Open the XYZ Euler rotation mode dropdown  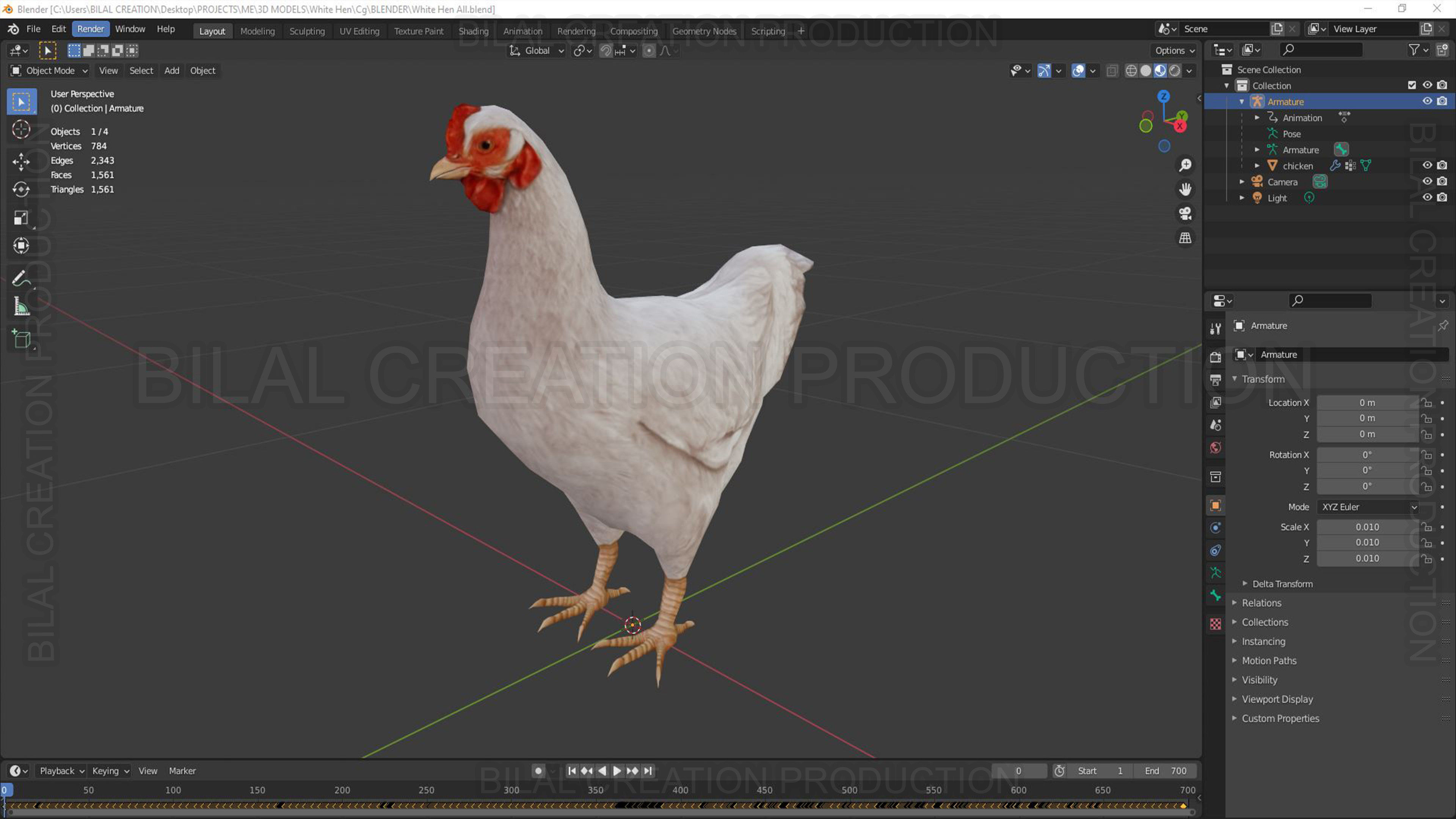1368,507
